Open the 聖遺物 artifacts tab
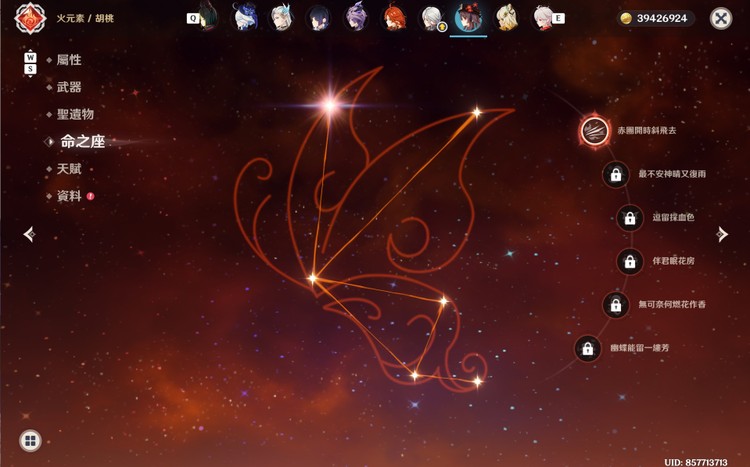The height and width of the screenshot is (467, 750). pyautogui.click(x=75, y=114)
